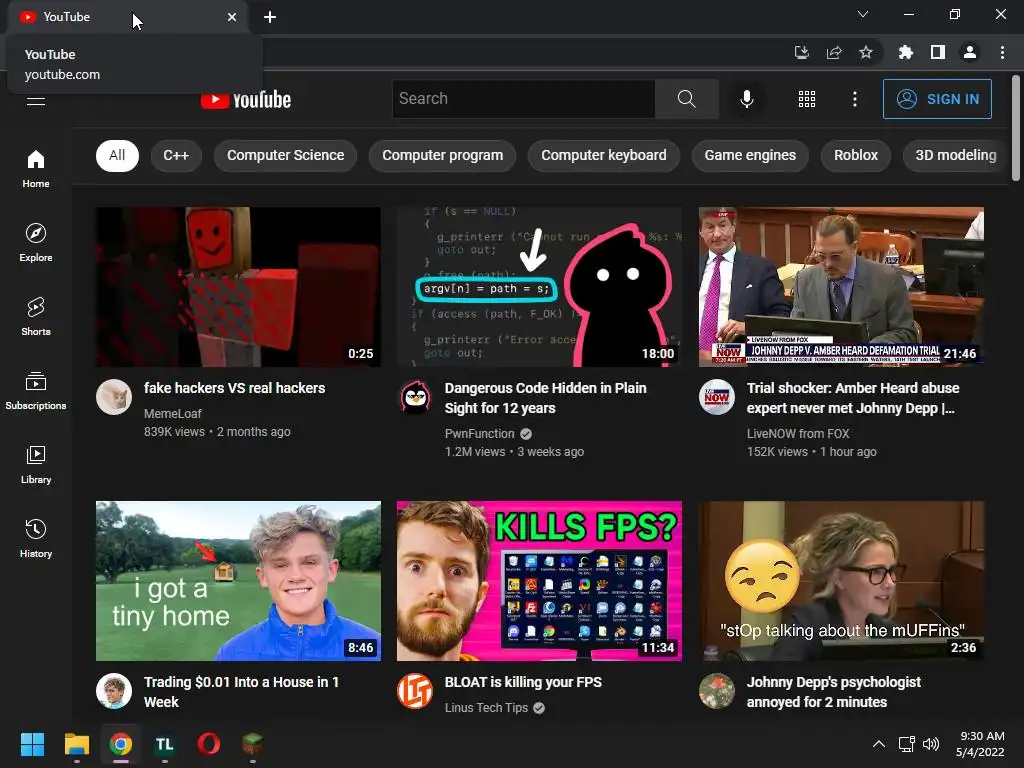Image resolution: width=1024 pixels, height=768 pixels.
Task: Open the Windows Start menu
Action: click(32, 744)
